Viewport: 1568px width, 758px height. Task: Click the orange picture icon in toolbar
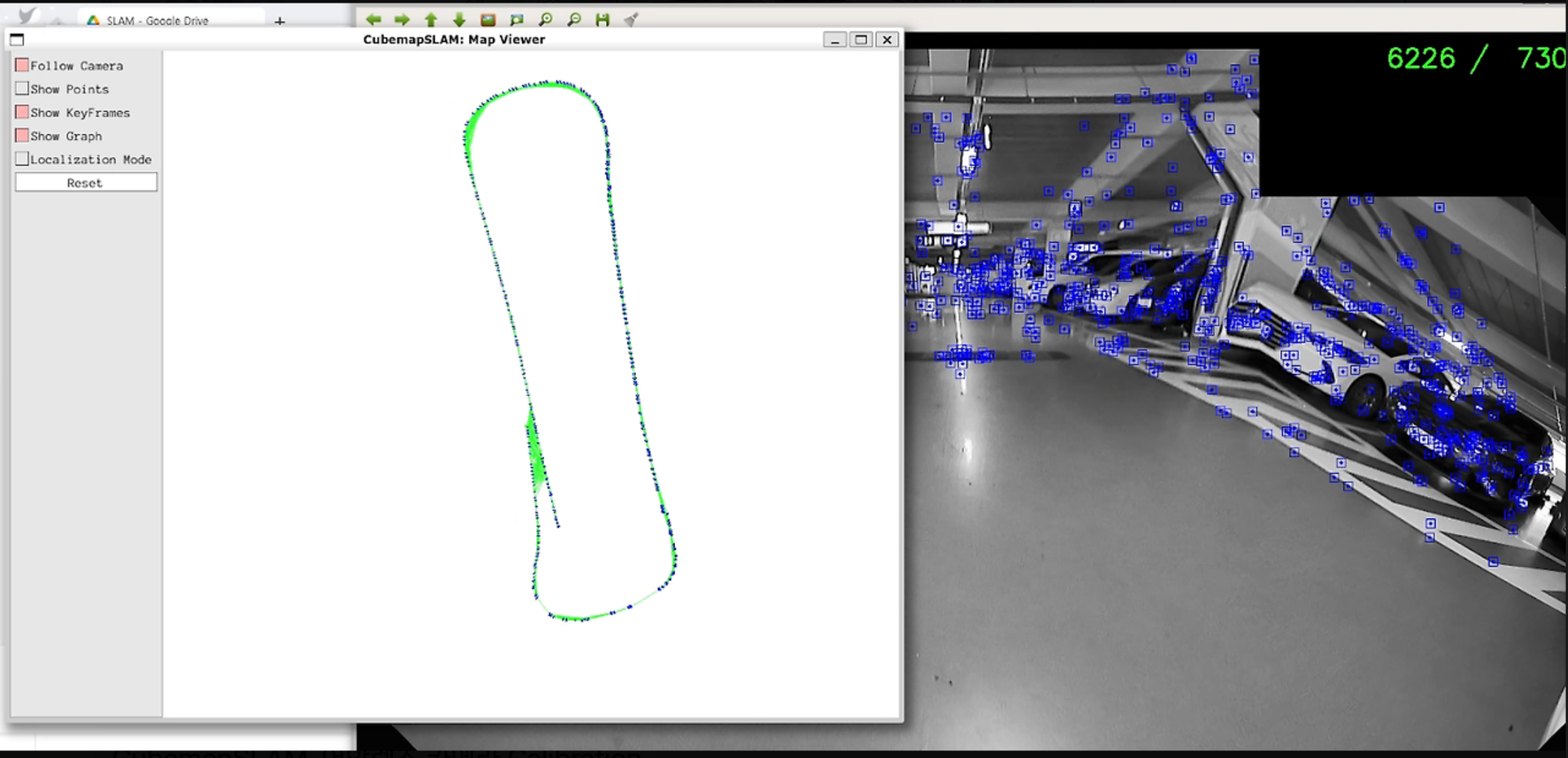(488, 20)
